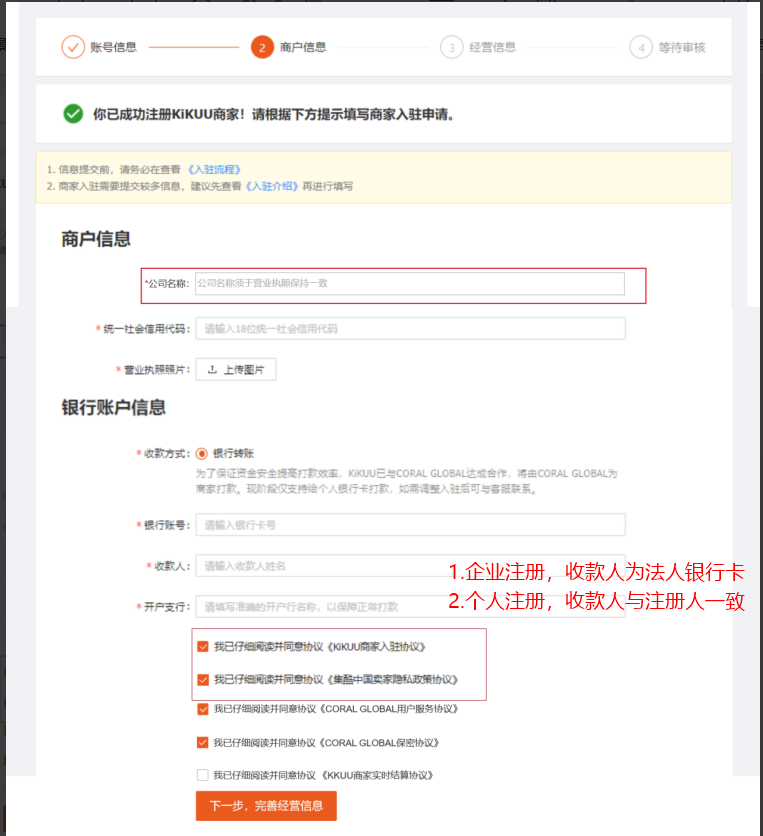Image resolution: width=763 pixels, height=836 pixels.
Task: Open the 经营信息 step label
Action: (492, 47)
